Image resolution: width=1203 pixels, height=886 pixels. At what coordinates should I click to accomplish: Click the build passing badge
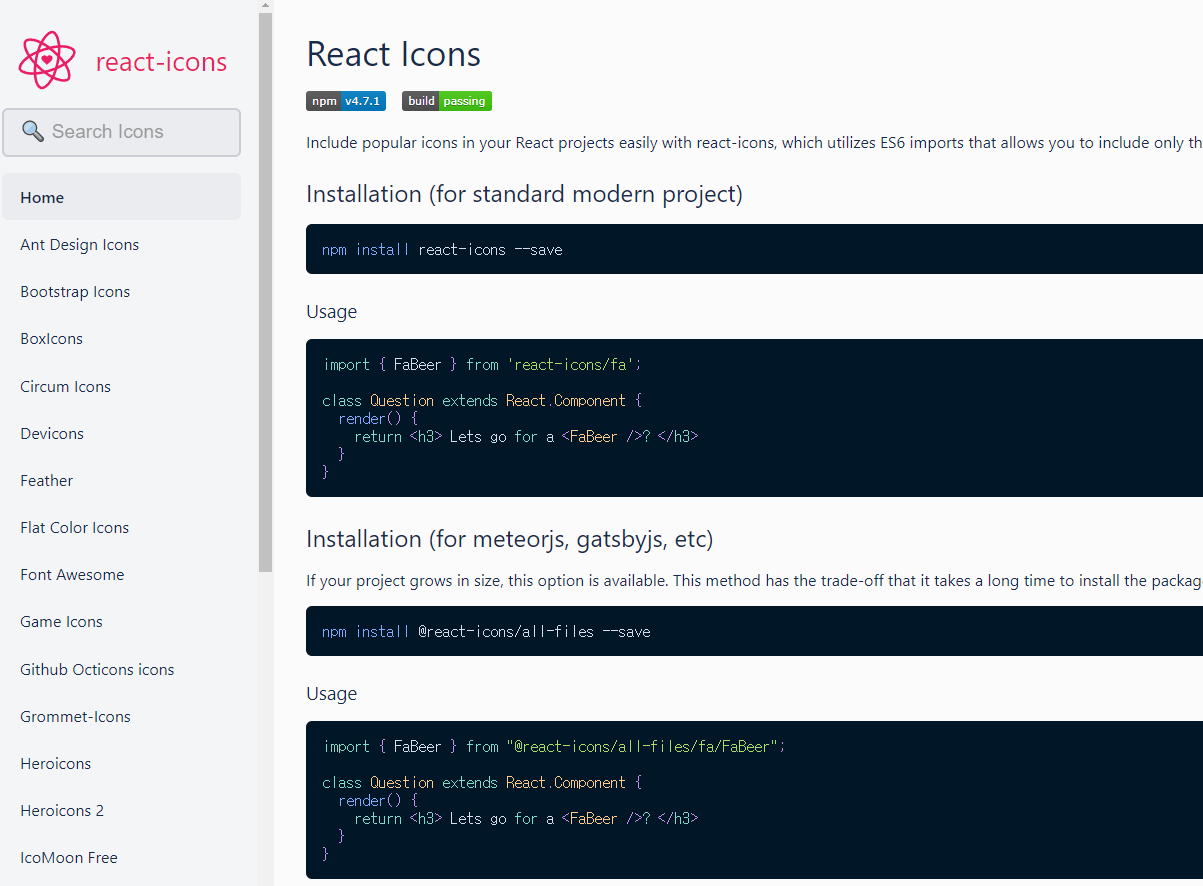(x=447, y=101)
